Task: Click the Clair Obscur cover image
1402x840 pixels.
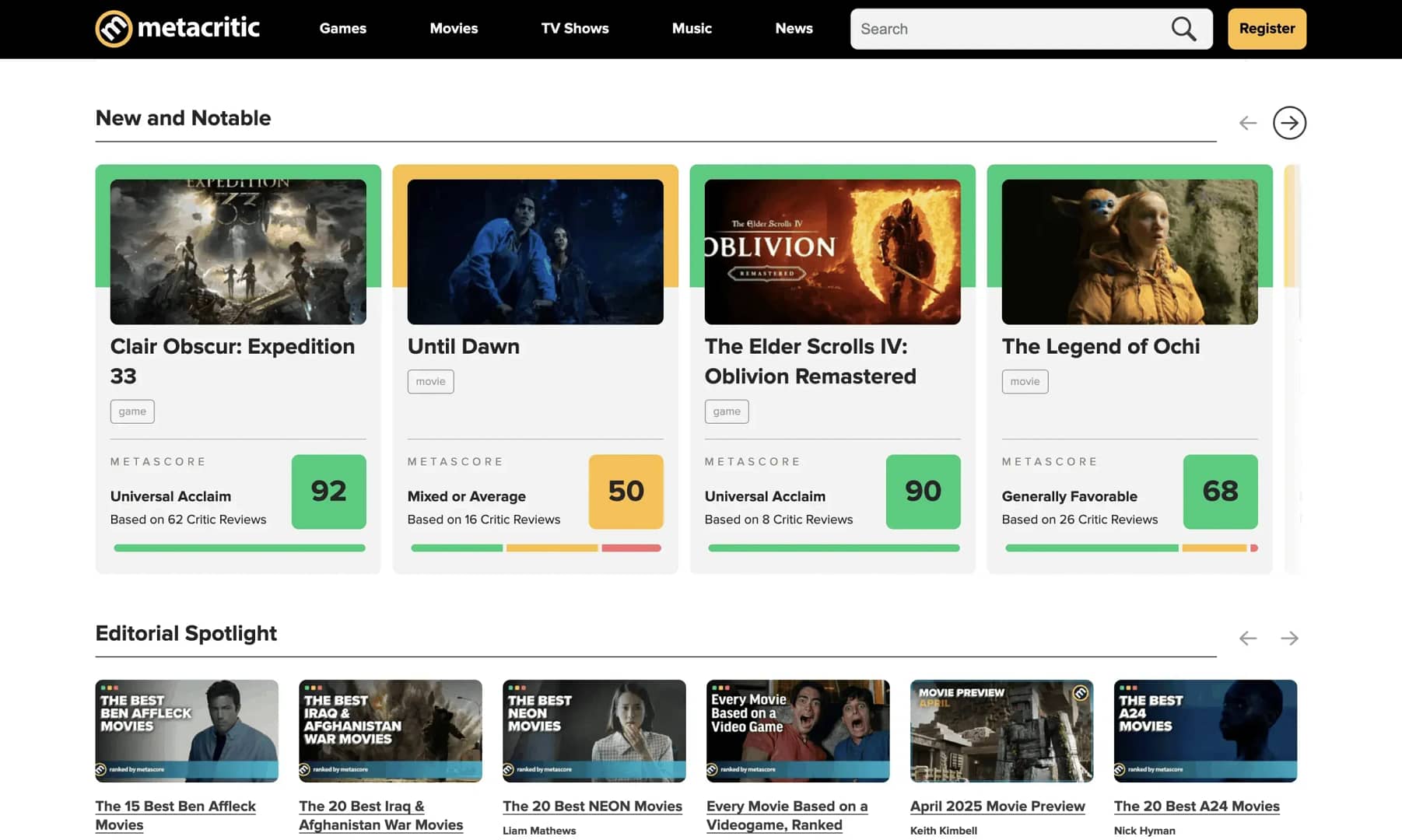Action: click(238, 252)
